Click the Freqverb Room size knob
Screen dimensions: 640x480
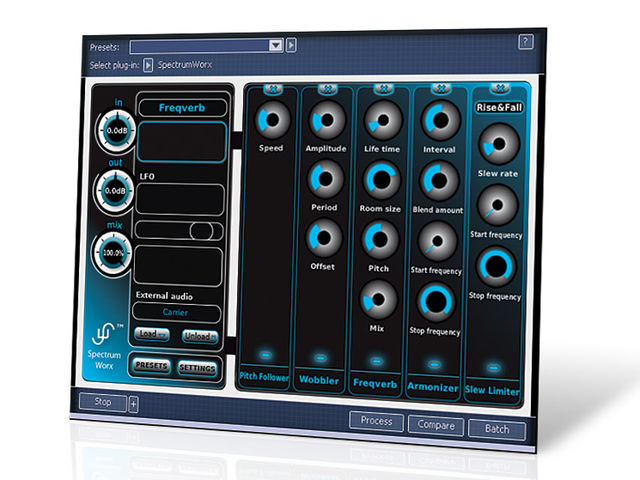click(x=382, y=180)
